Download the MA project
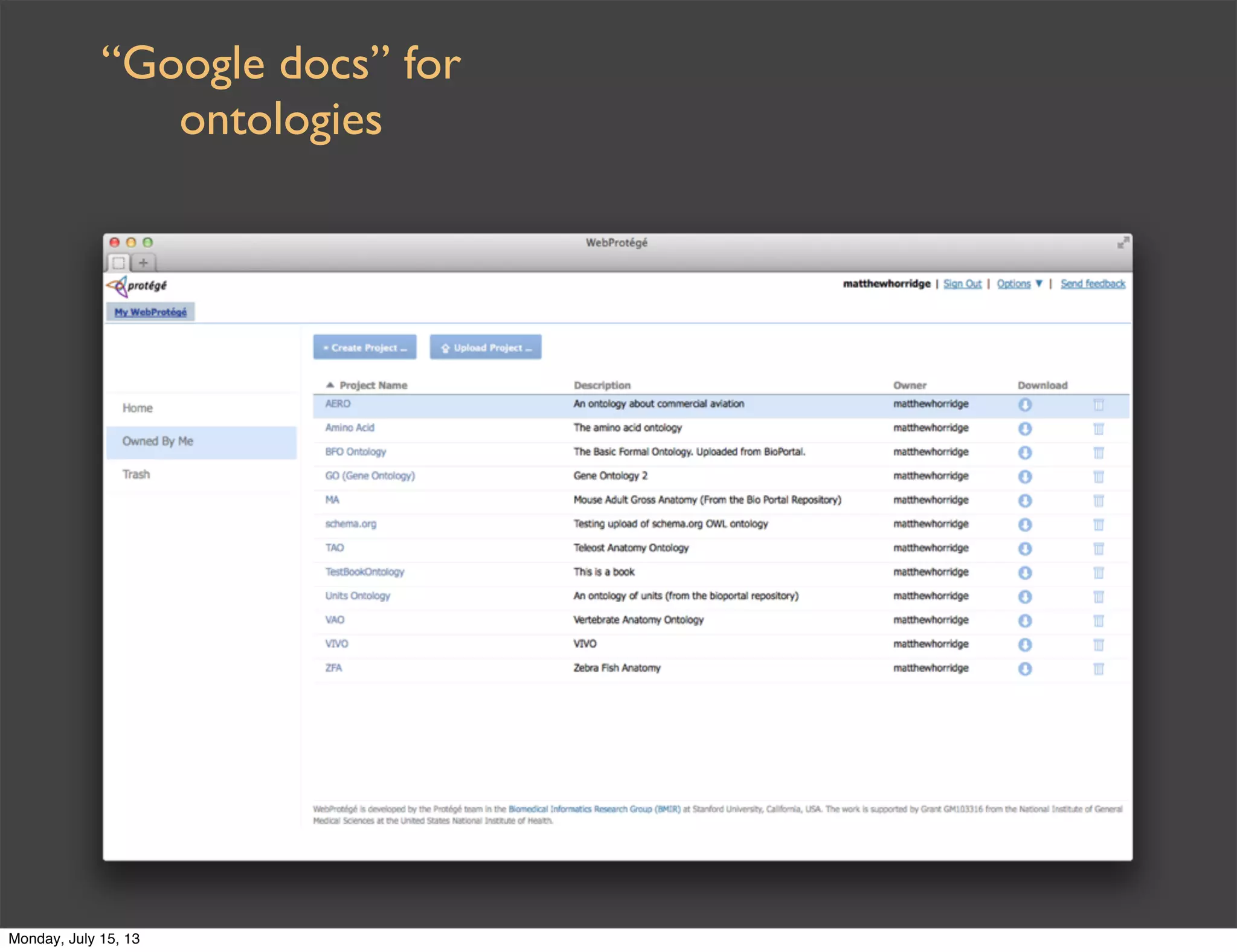 tap(1025, 501)
